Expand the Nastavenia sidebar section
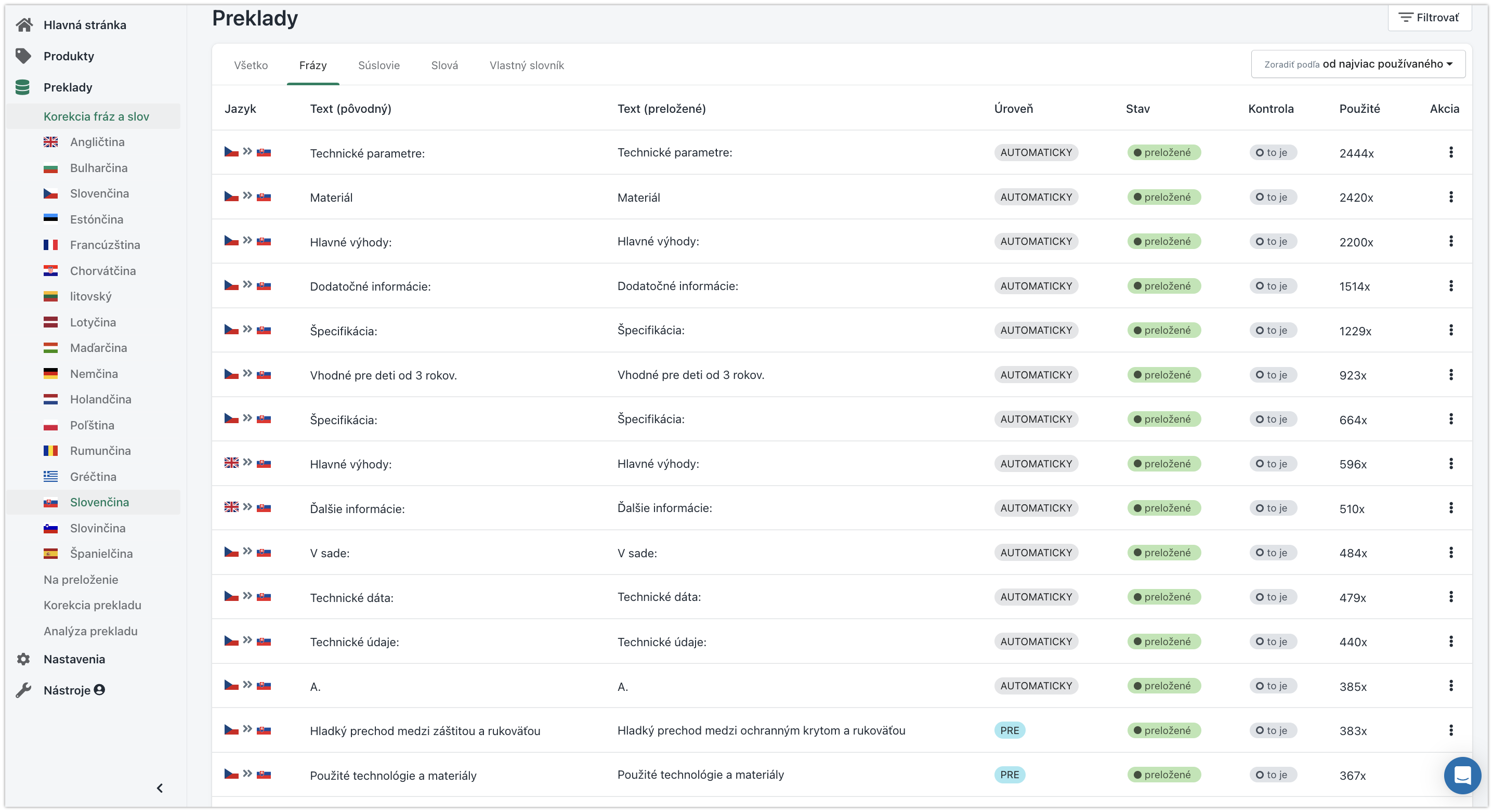 [74, 659]
